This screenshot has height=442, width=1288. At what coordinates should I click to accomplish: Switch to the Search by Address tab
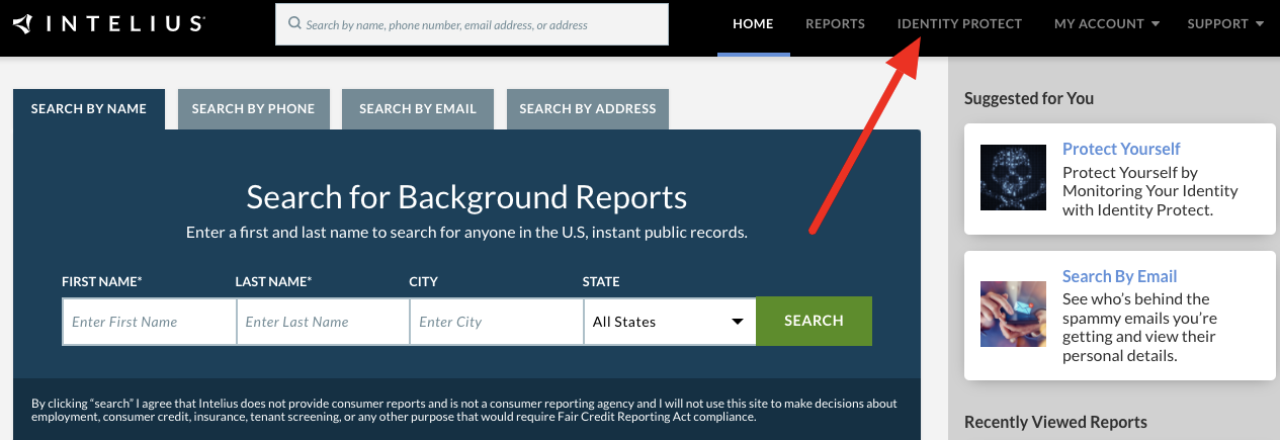pos(588,109)
